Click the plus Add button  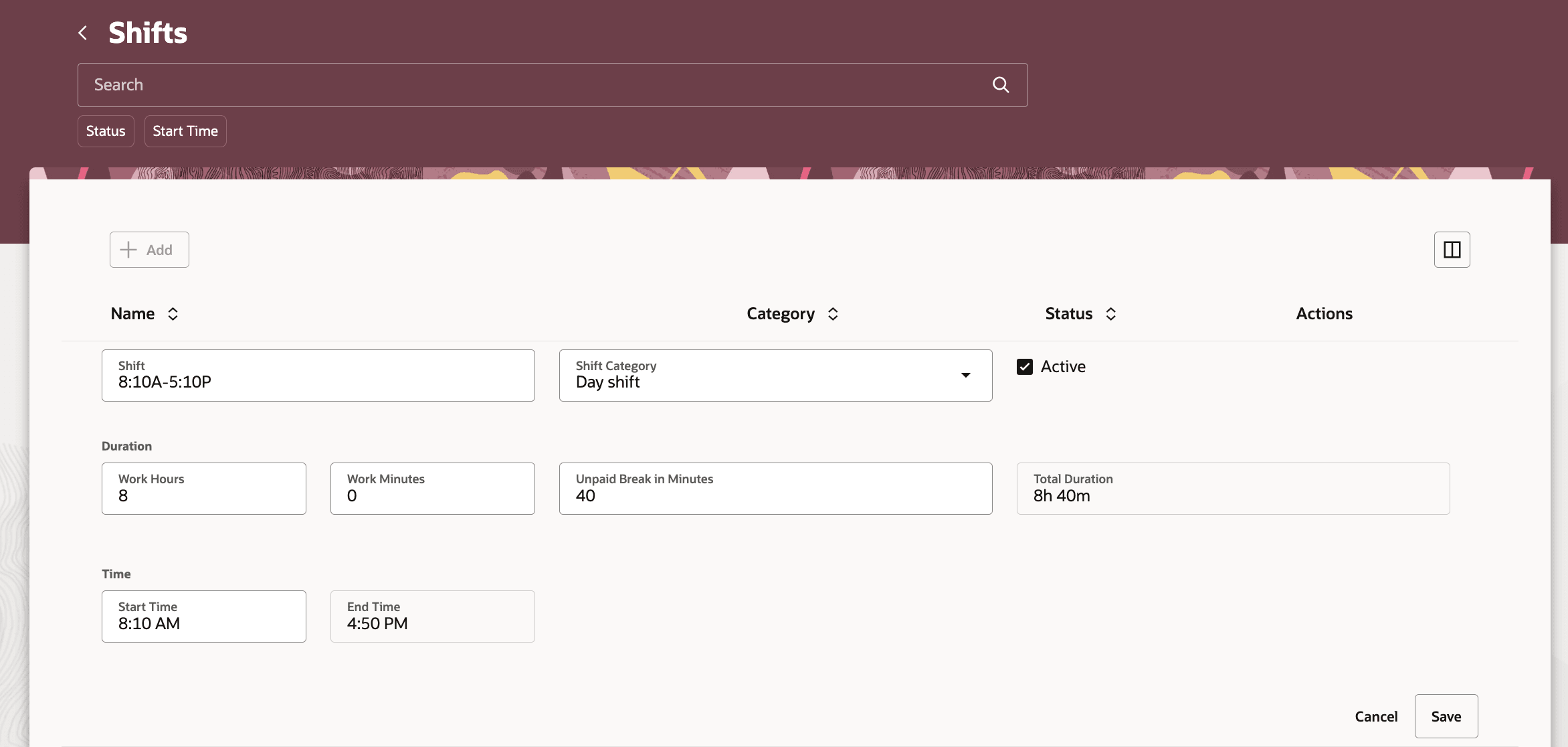coord(149,250)
